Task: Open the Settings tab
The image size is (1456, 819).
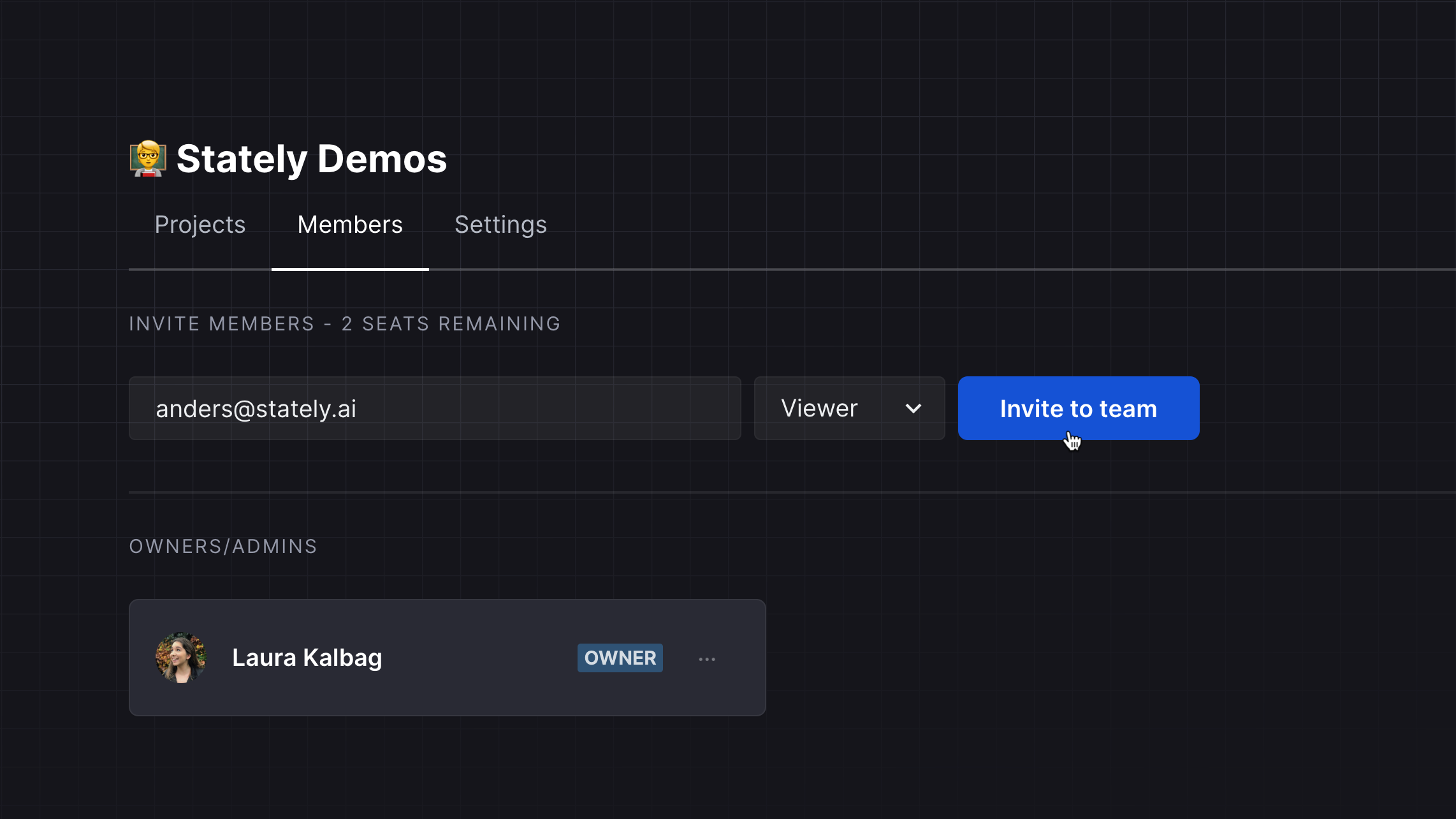Action: pyautogui.click(x=500, y=225)
